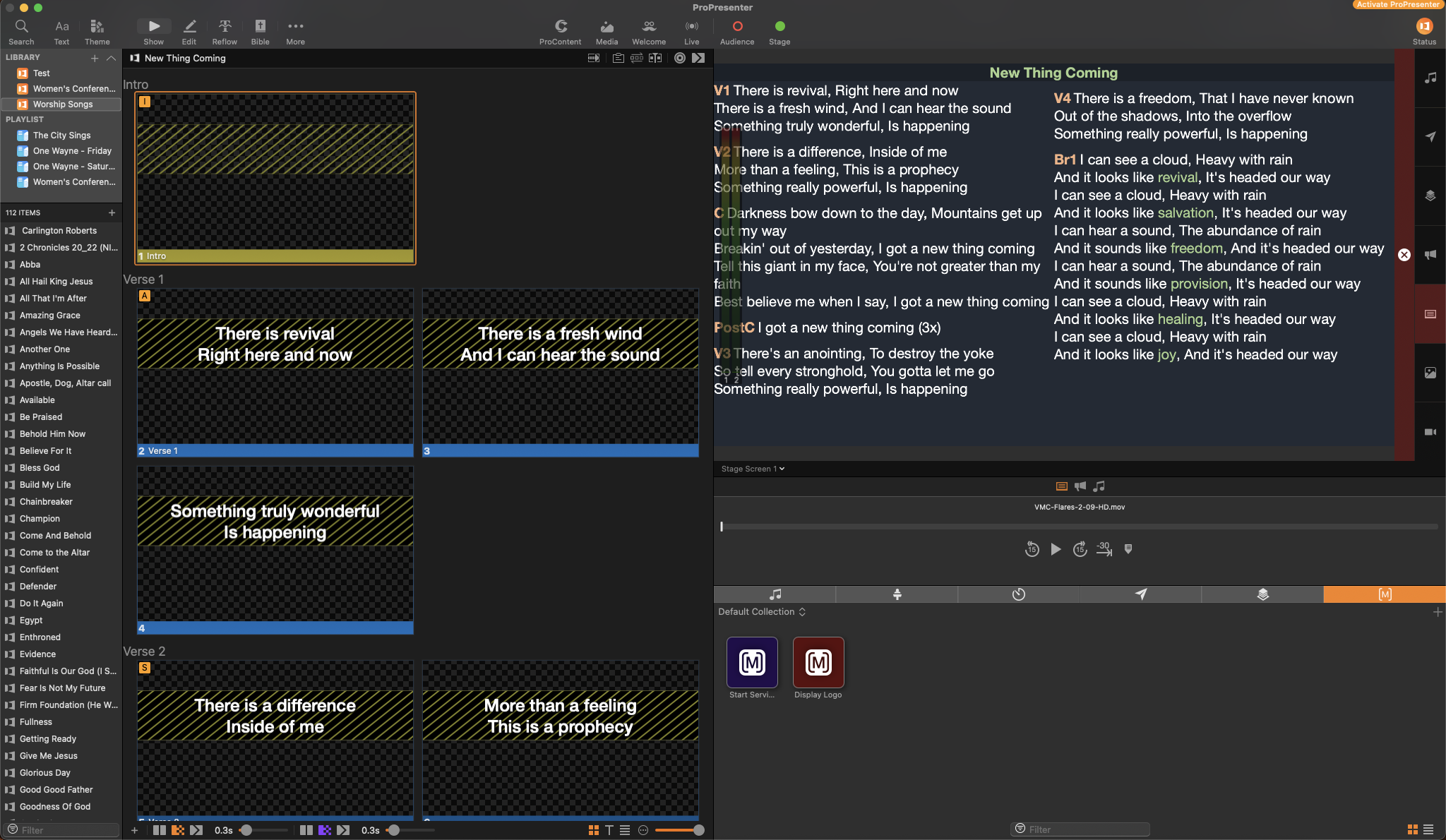Clear stage message with X button
1446x840 pixels.
[x=1404, y=255]
